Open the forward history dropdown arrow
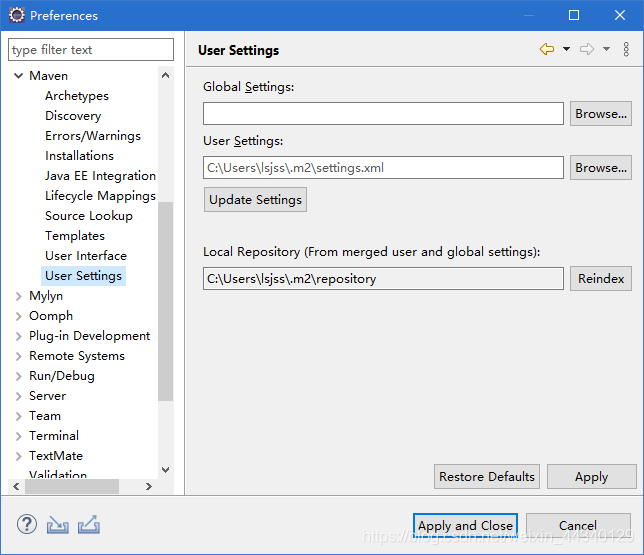This screenshot has width=644, height=555. pos(606,49)
